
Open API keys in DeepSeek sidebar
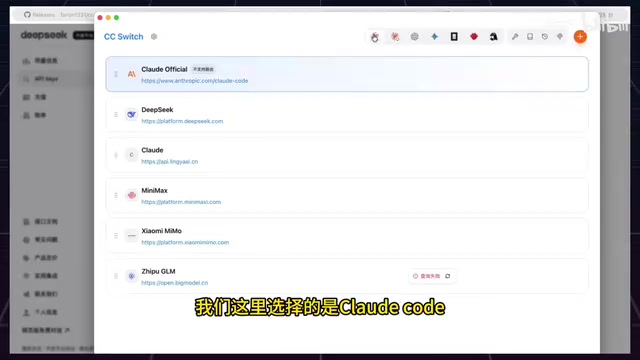46,79
